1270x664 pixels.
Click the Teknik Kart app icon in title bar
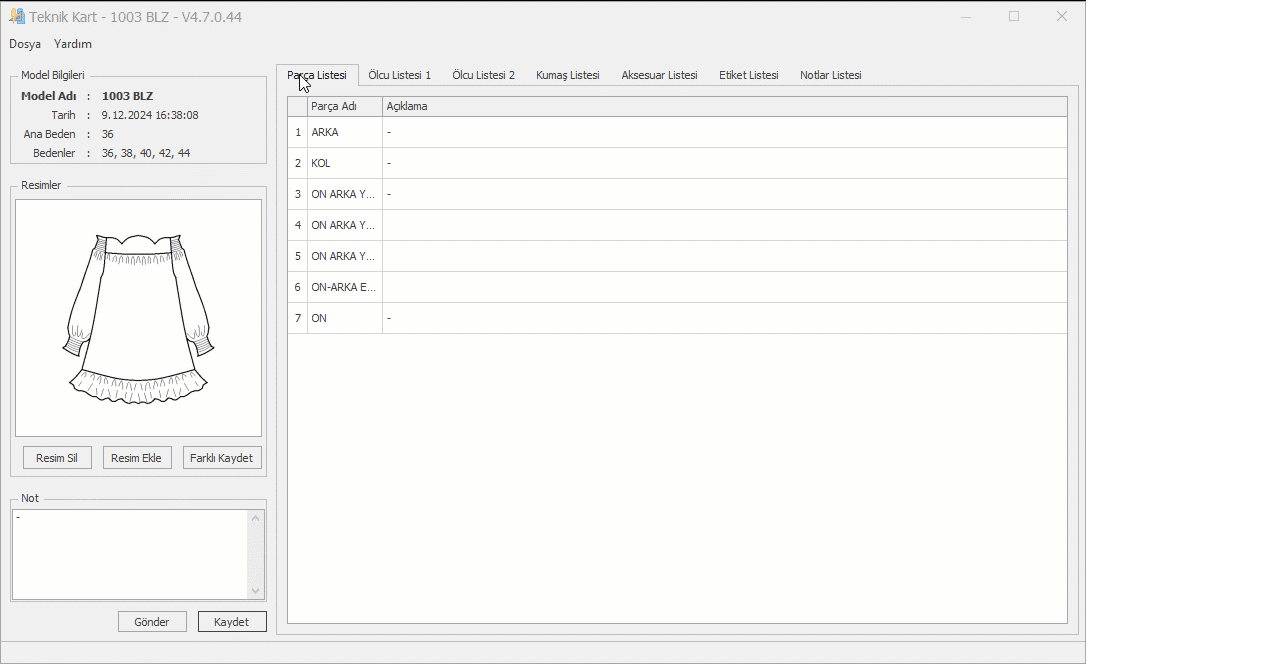point(17,17)
